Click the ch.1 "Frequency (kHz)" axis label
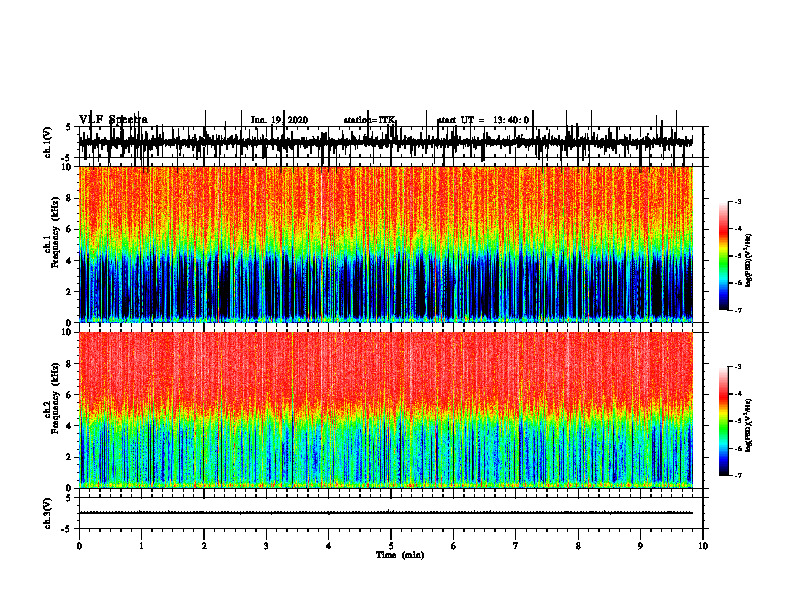 [56, 232]
